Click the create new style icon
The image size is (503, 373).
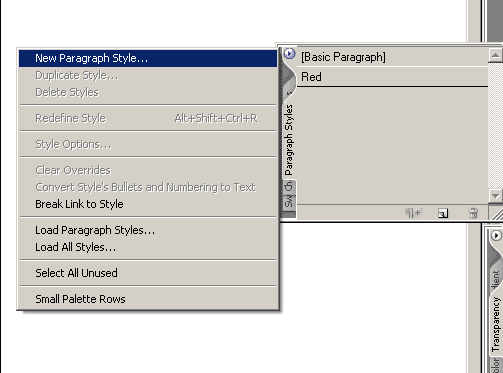(443, 213)
